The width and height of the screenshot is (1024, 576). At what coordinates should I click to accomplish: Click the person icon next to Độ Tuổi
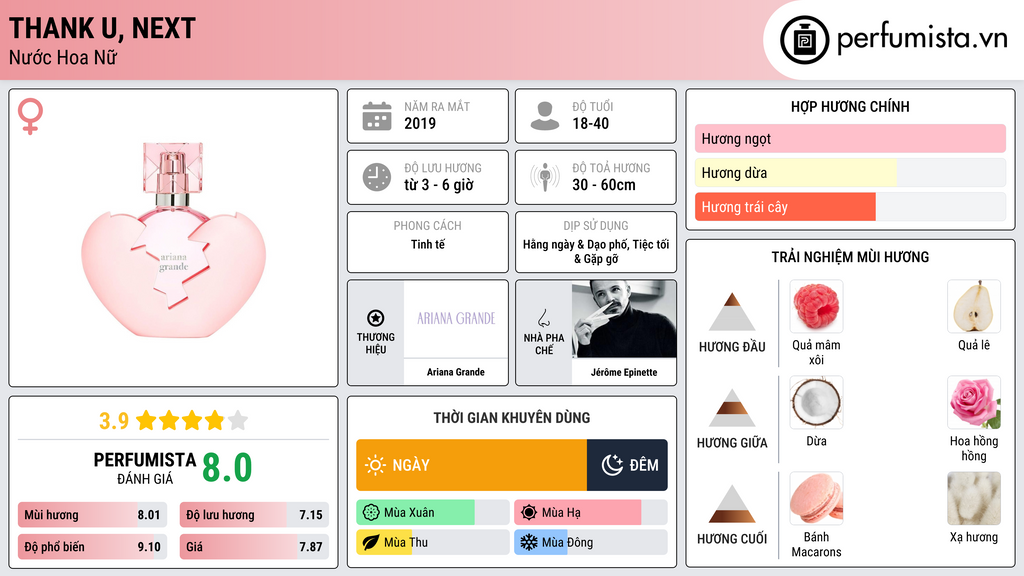coord(545,116)
